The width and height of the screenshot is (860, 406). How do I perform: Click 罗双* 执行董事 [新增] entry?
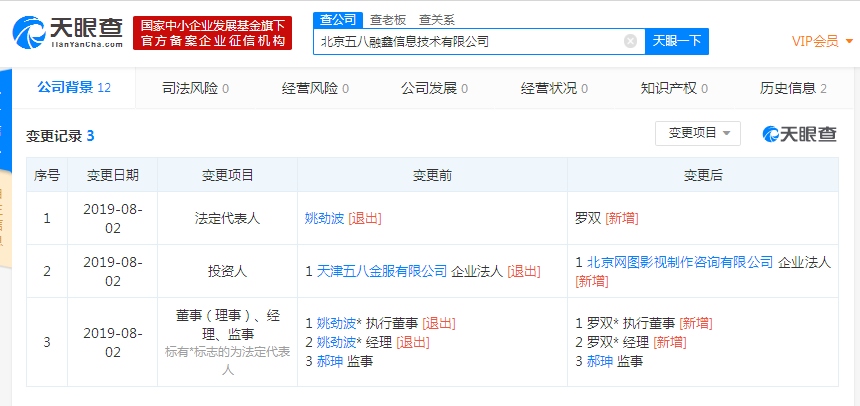tap(644, 323)
